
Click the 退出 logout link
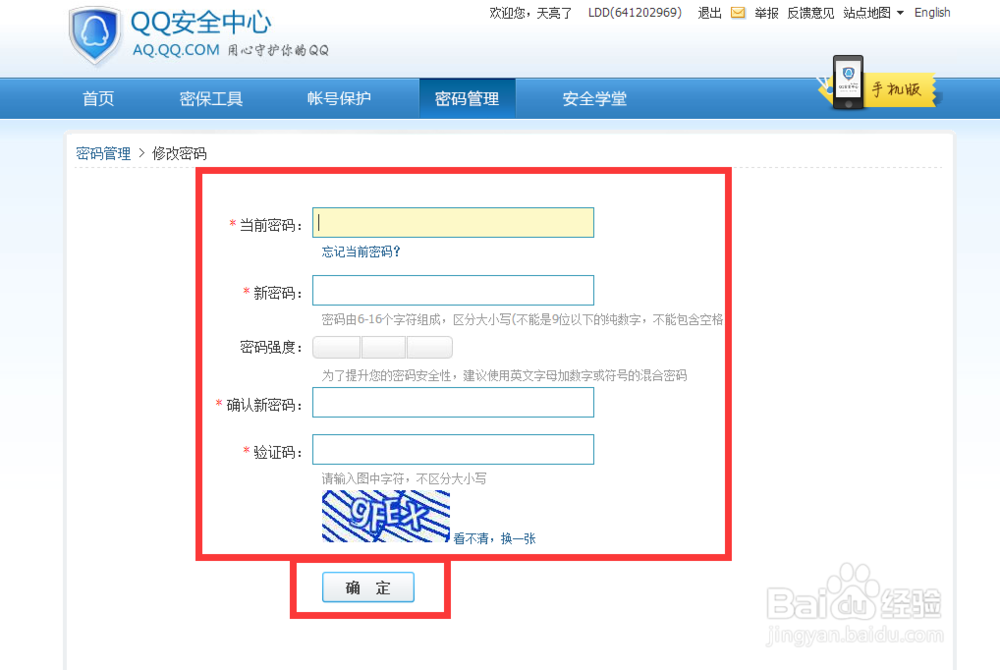tap(709, 13)
